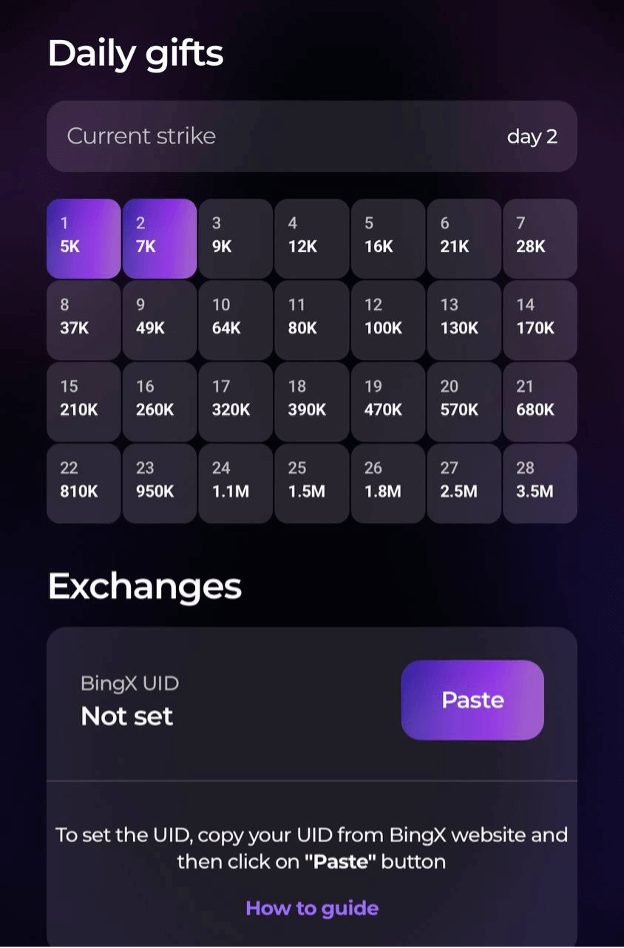Open the How to guide link
This screenshot has height=948, width=624.
coord(312,908)
